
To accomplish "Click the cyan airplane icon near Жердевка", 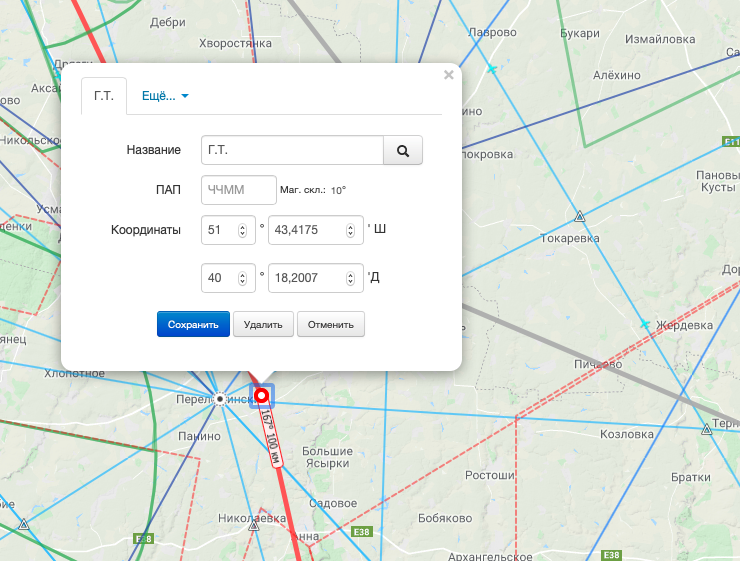I will pyautogui.click(x=646, y=325).
